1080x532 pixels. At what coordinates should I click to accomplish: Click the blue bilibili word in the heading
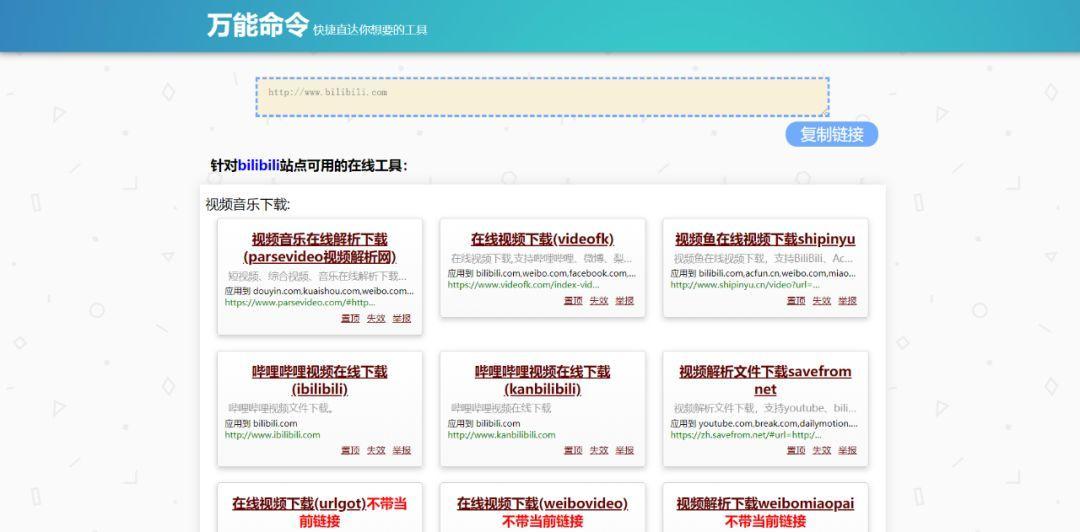click(259, 165)
